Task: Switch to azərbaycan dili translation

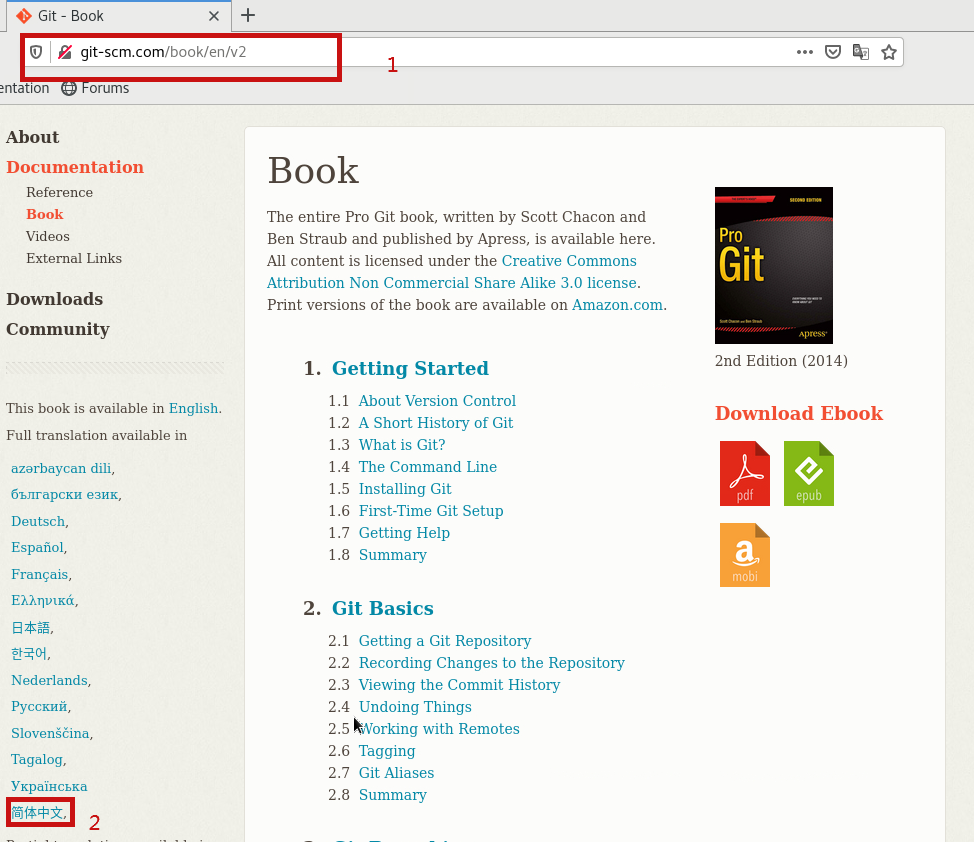Action: click(x=61, y=469)
